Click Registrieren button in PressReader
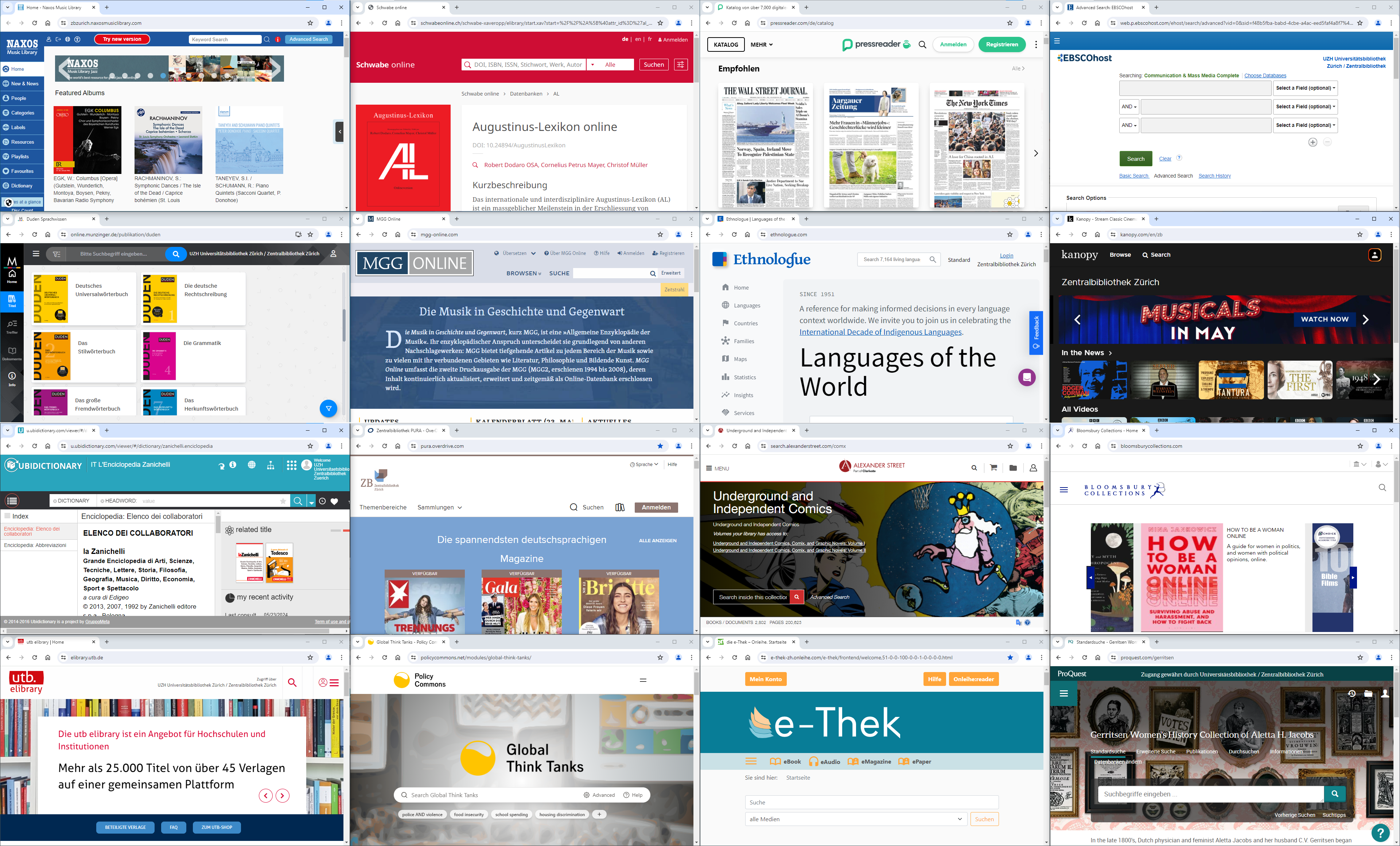 (x=1002, y=44)
